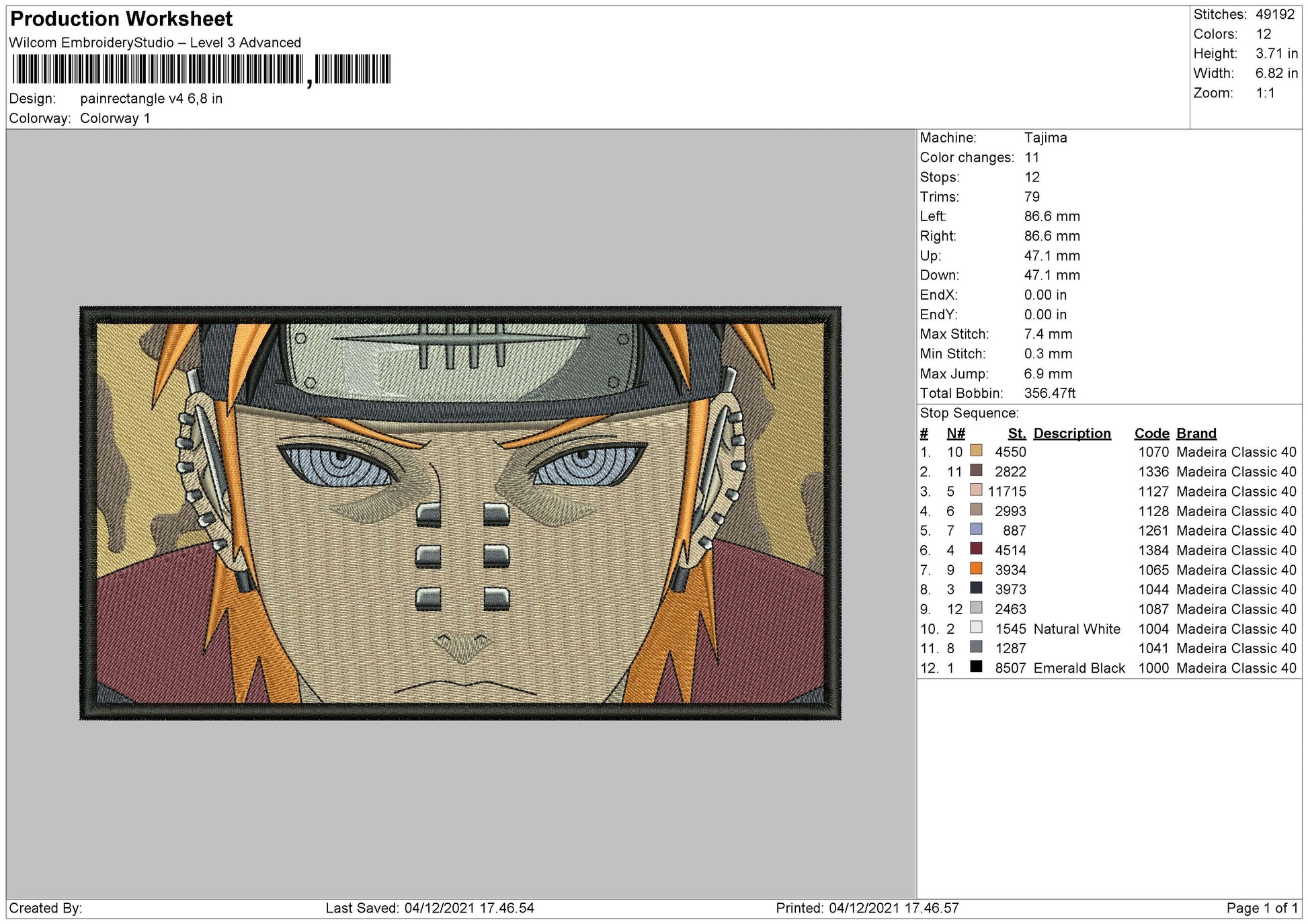Viewport: 1308px width, 924px height.
Task: Click the 'Colorway 1' value
Action: coord(115,118)
